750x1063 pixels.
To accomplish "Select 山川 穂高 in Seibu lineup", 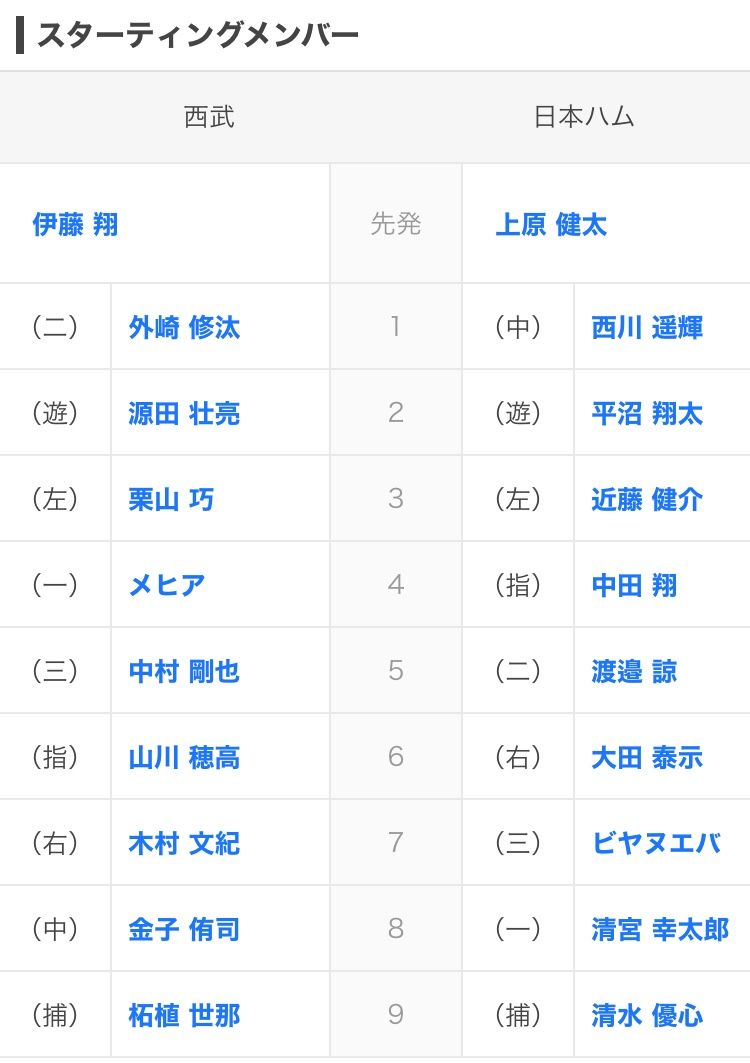I will click(x=184, y=758).
